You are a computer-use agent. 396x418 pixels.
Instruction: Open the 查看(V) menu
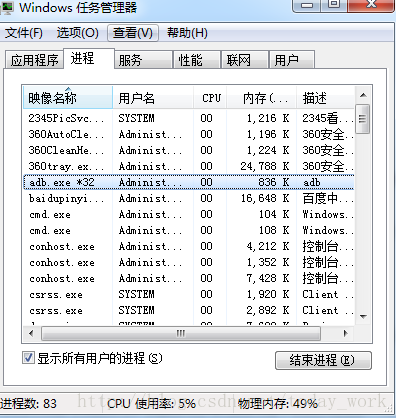point(133,33)
